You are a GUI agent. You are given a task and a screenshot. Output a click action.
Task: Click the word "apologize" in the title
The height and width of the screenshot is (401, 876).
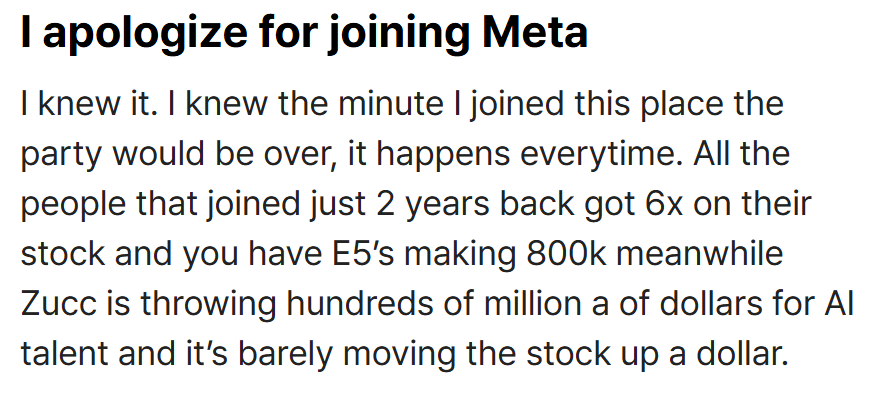145,34
